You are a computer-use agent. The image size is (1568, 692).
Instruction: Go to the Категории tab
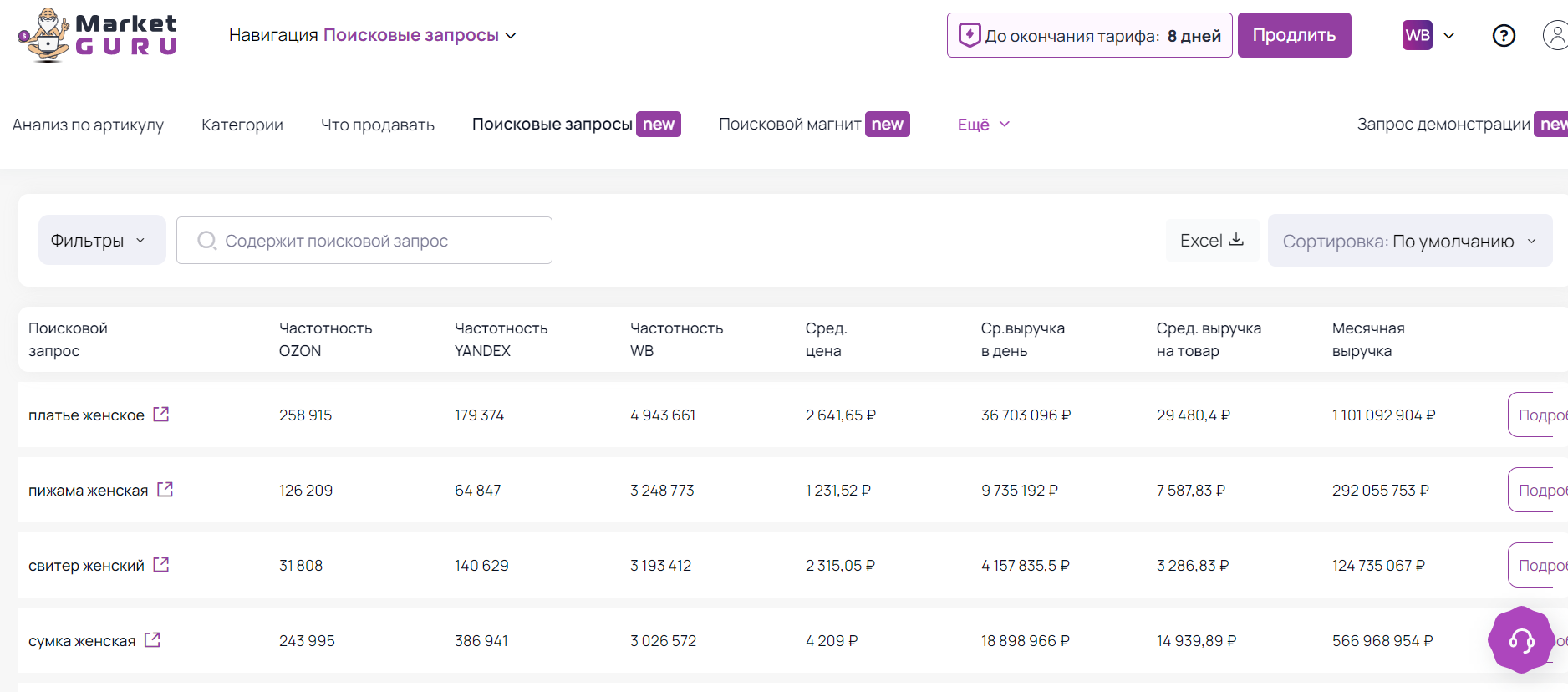click(242, 125)
